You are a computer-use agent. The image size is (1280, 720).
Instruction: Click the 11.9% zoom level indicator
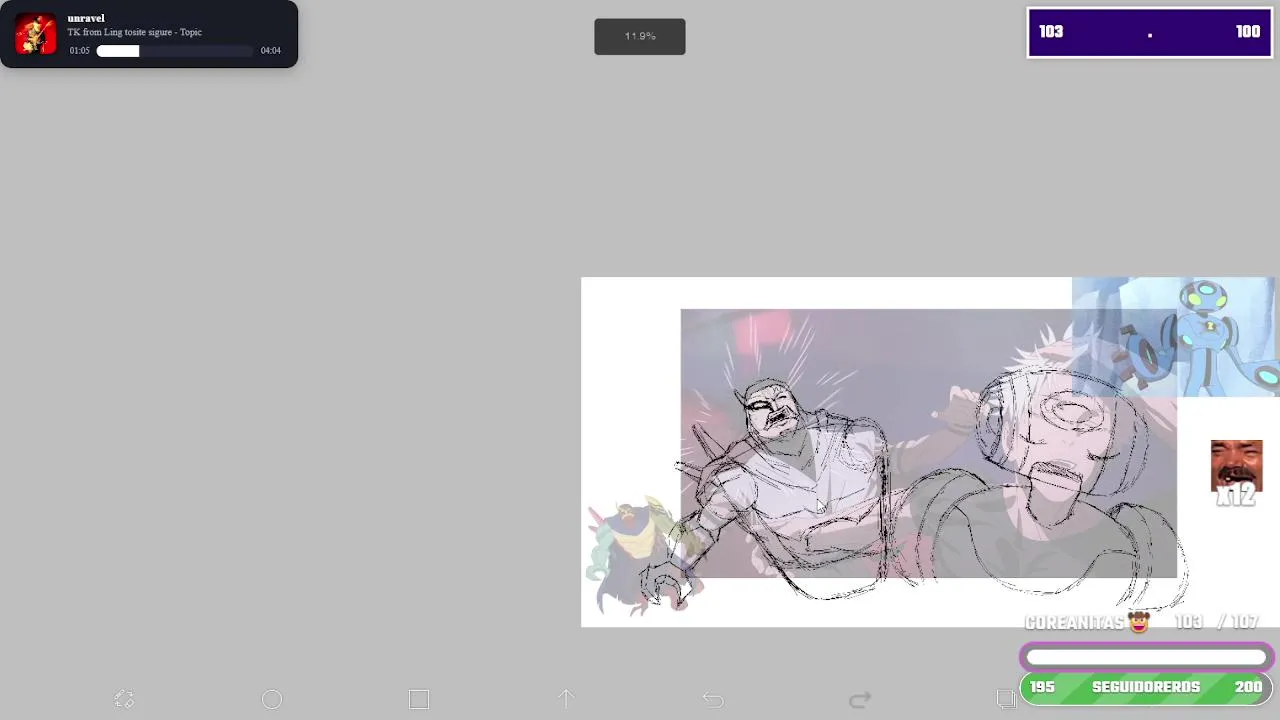(x=640, y=36)
